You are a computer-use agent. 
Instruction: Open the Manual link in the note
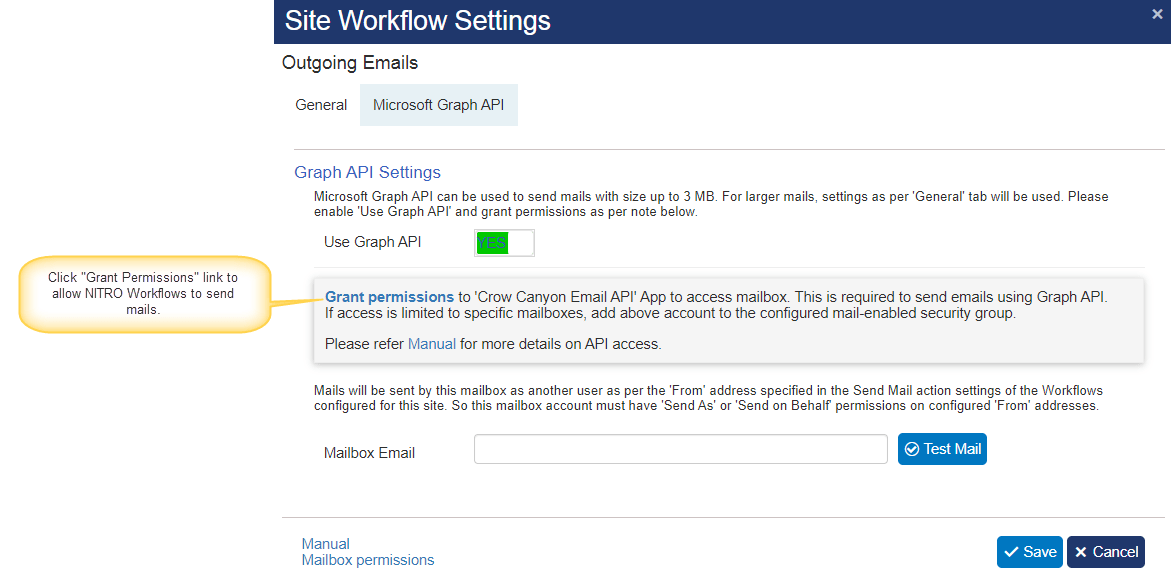point(432,343)
